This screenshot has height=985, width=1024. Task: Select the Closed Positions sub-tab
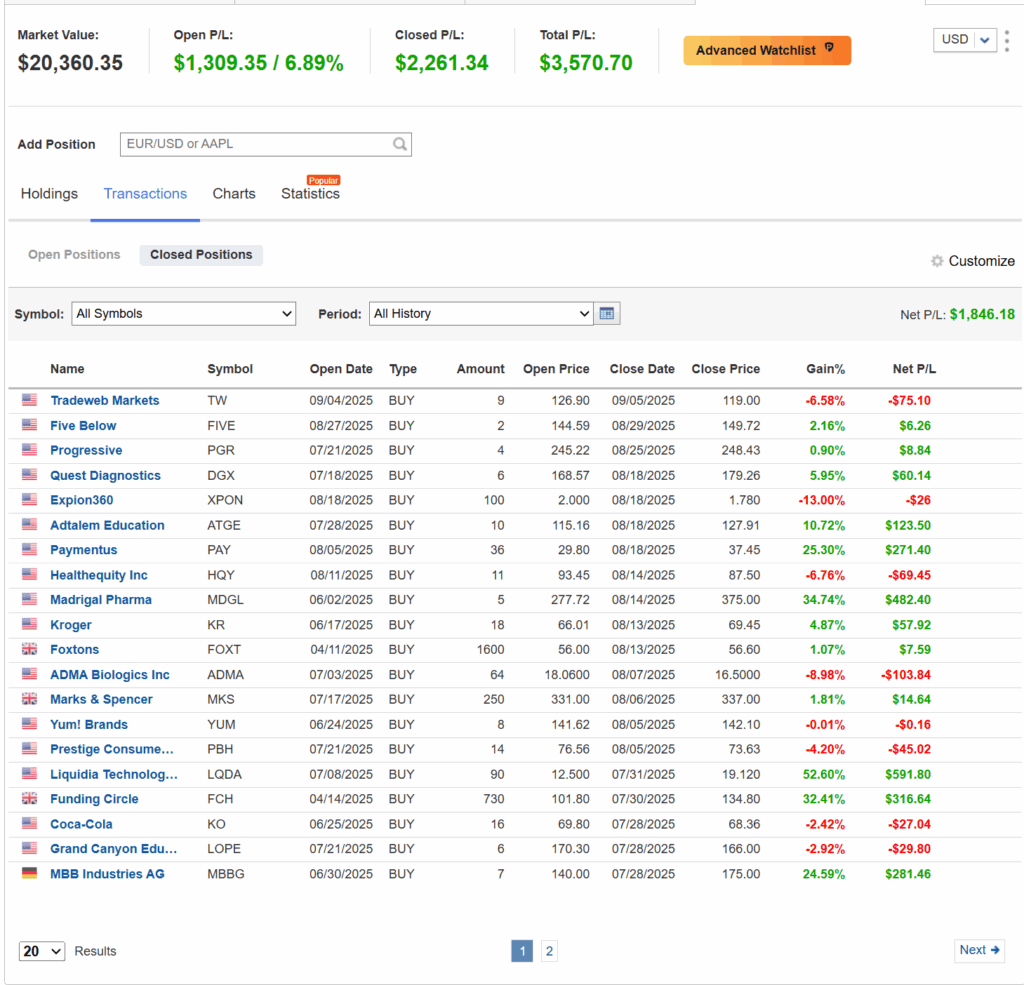[x=201, y=255]
